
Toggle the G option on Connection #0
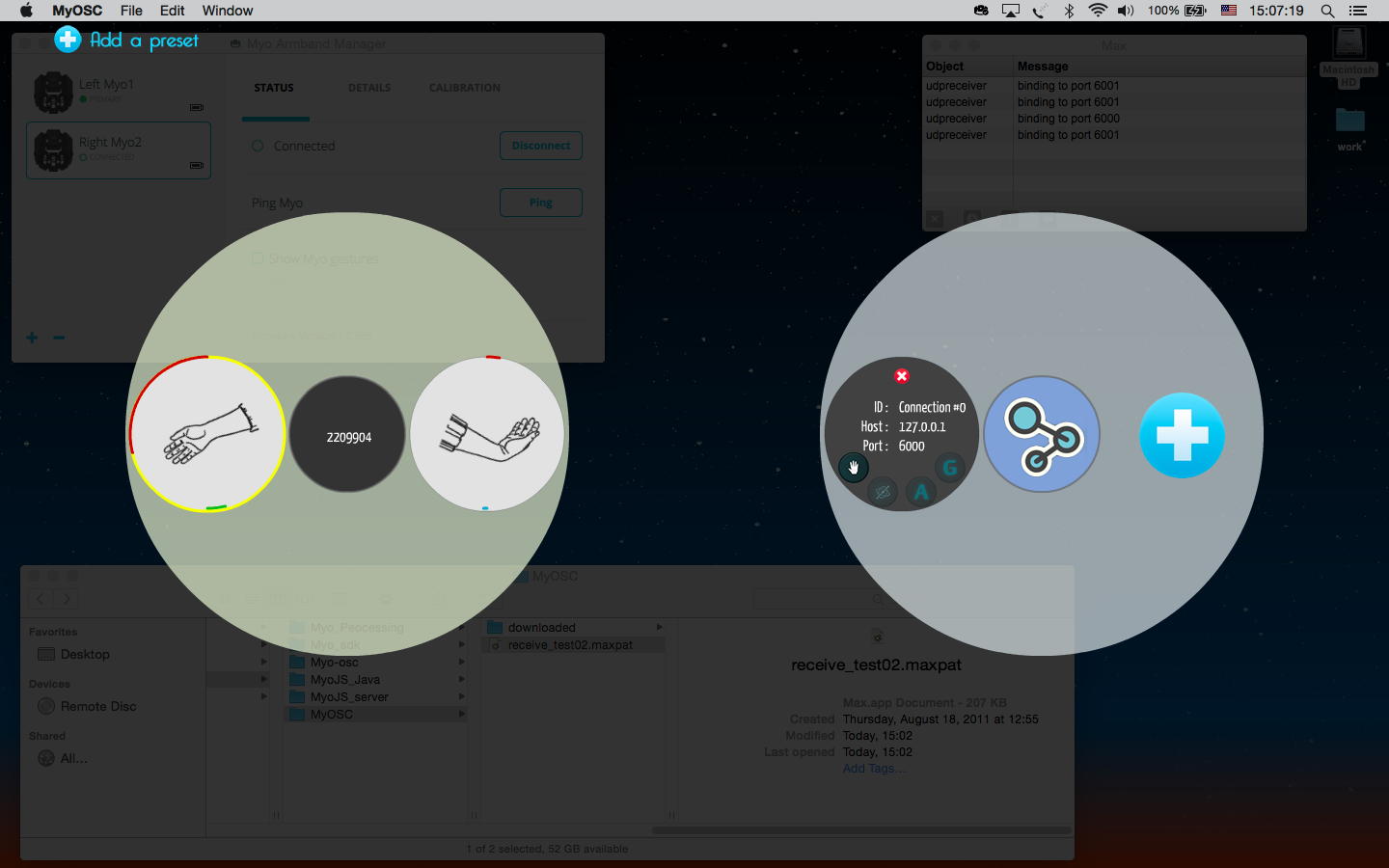click(950, 468)
